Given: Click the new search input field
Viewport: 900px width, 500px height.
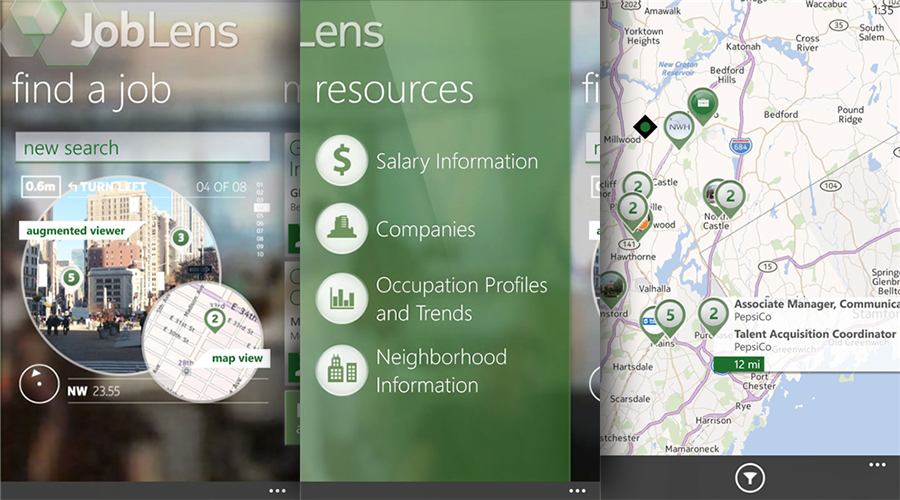Looking at the screenshot, I should coord(142,148).
